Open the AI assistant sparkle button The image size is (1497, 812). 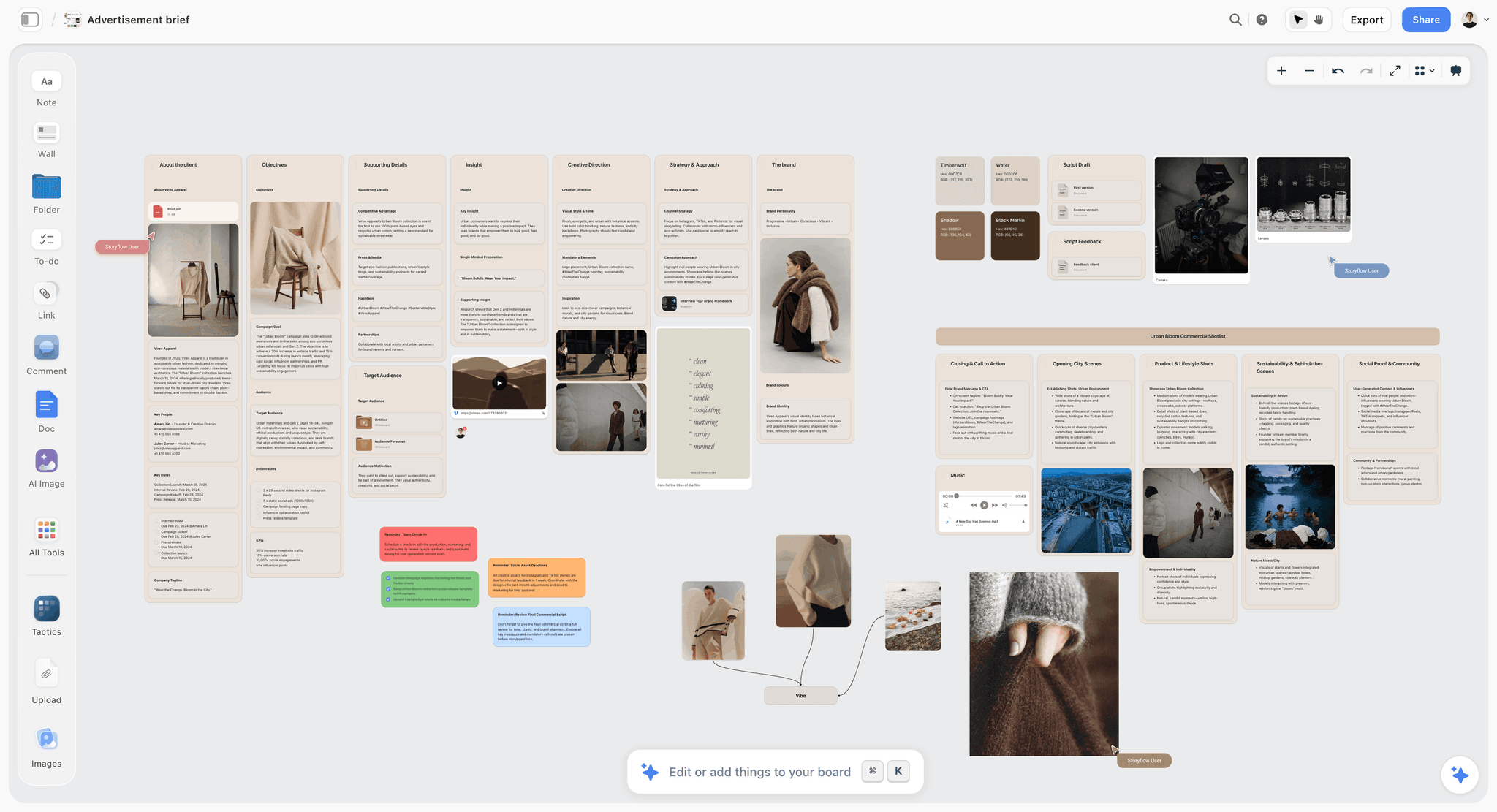click(1460, 775)
